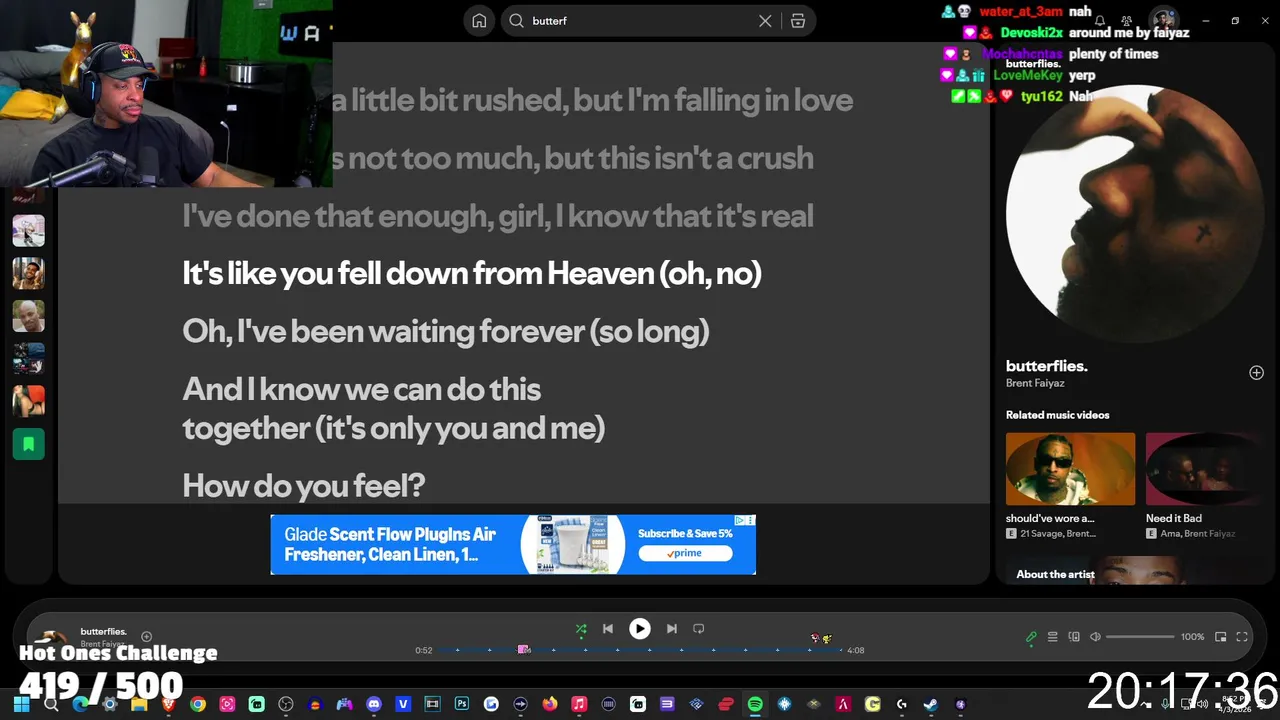1280x720 pixels.
Task: Open Photoshop from the taskbar
Action: (462, 704)
